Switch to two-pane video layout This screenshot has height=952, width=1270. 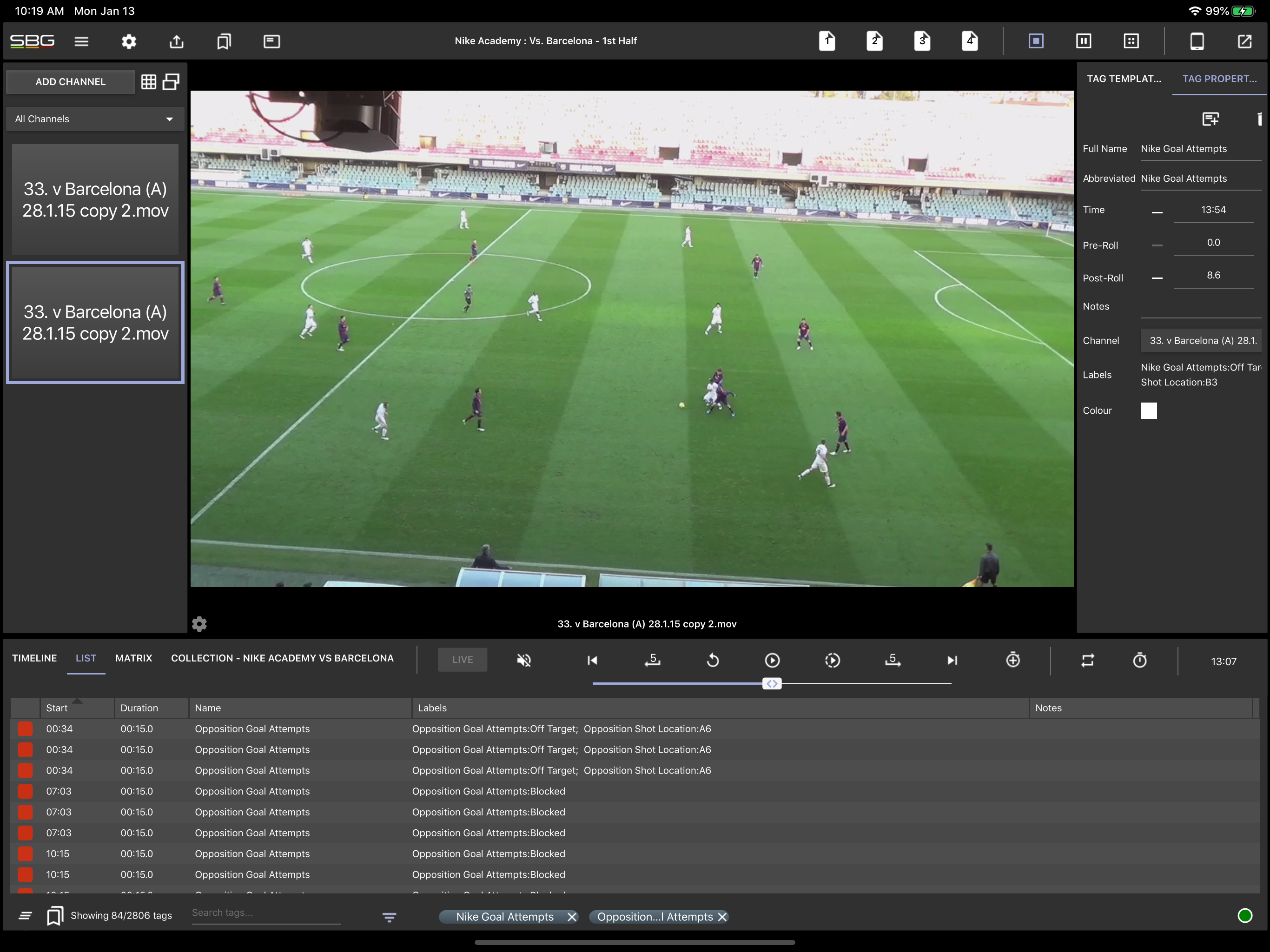coord(1084,41)
